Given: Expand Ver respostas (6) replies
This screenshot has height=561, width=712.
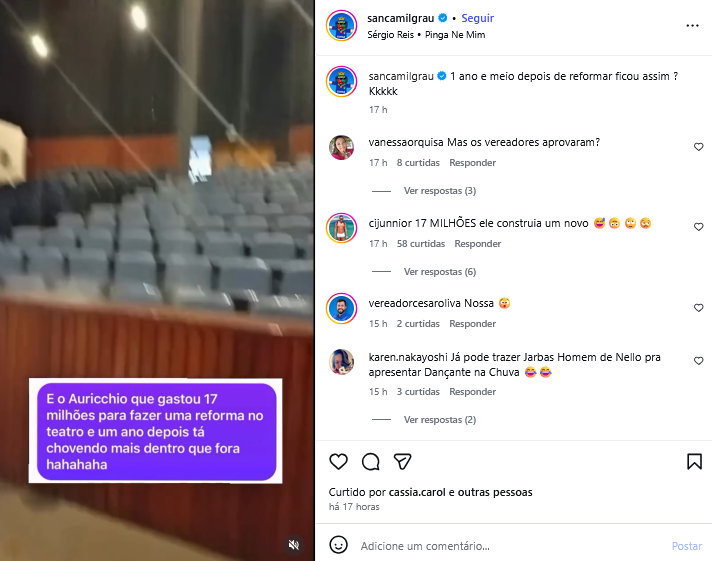Looking at the screenshot, I should (440, 272).
